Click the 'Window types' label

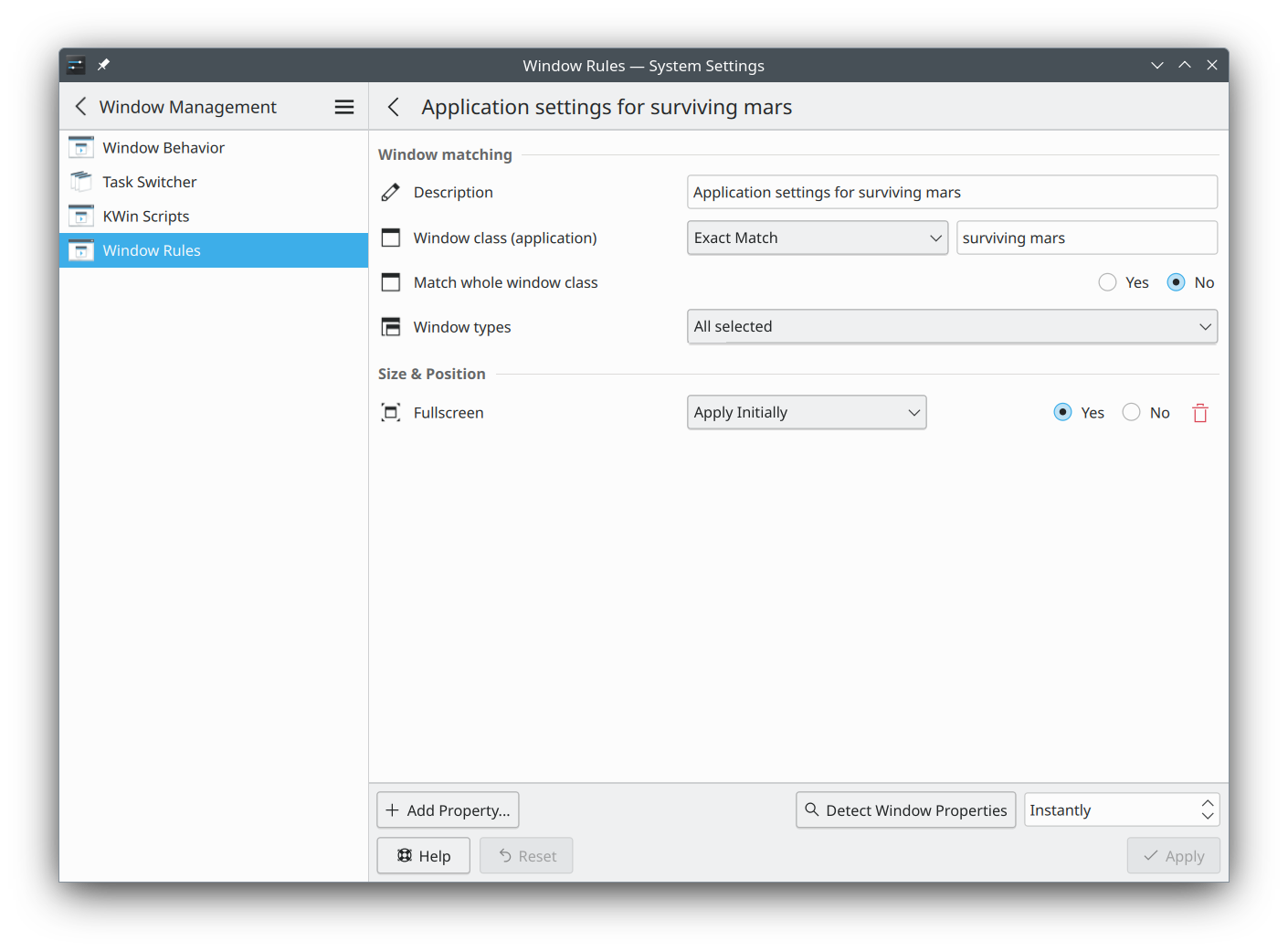tap(462, 327)
